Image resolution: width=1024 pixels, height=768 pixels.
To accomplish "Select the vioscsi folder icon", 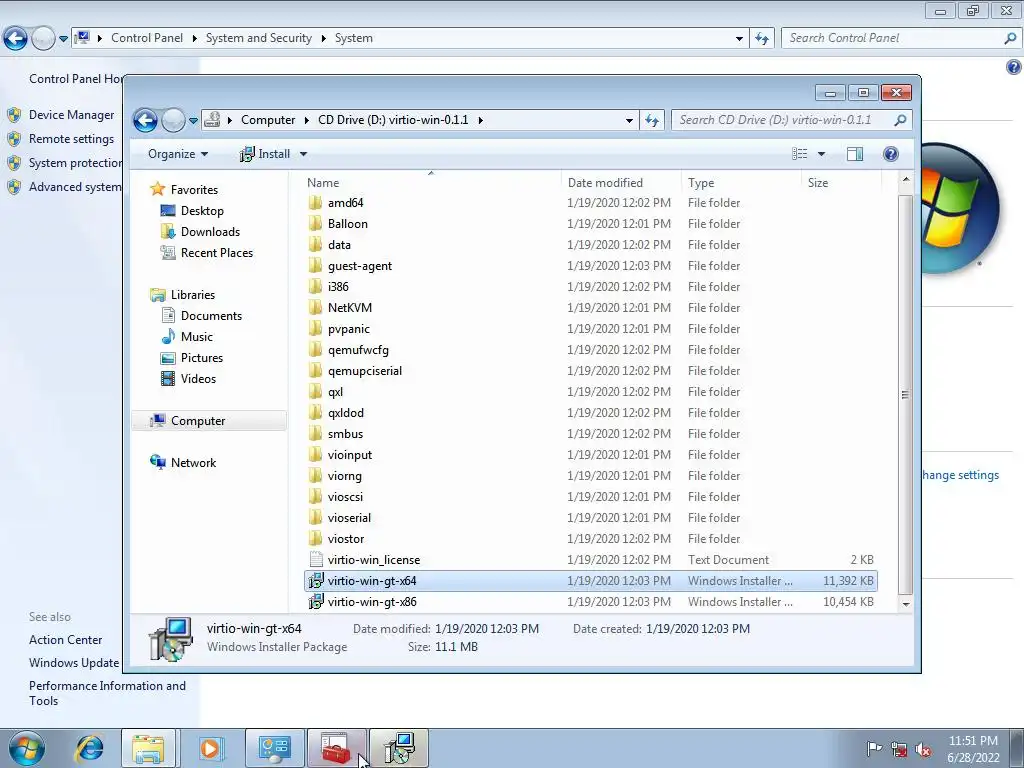I will coord(315,496).
